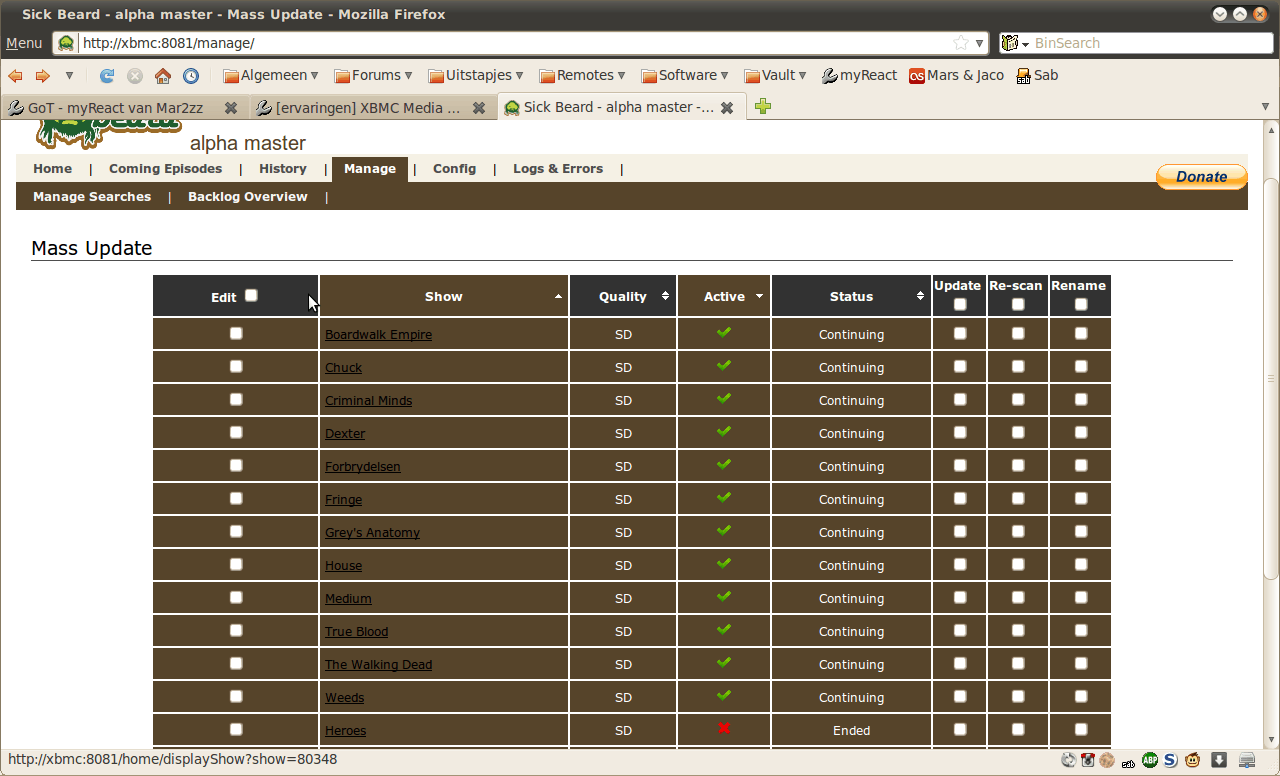The image size is (1280, 776).
Task: Toggle the Rename header checkbox
Action: (1081, 304)
